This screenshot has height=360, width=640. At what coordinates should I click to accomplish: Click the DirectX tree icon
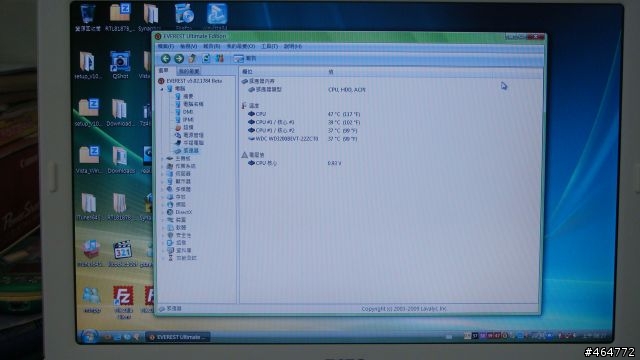tap(170, 212)
